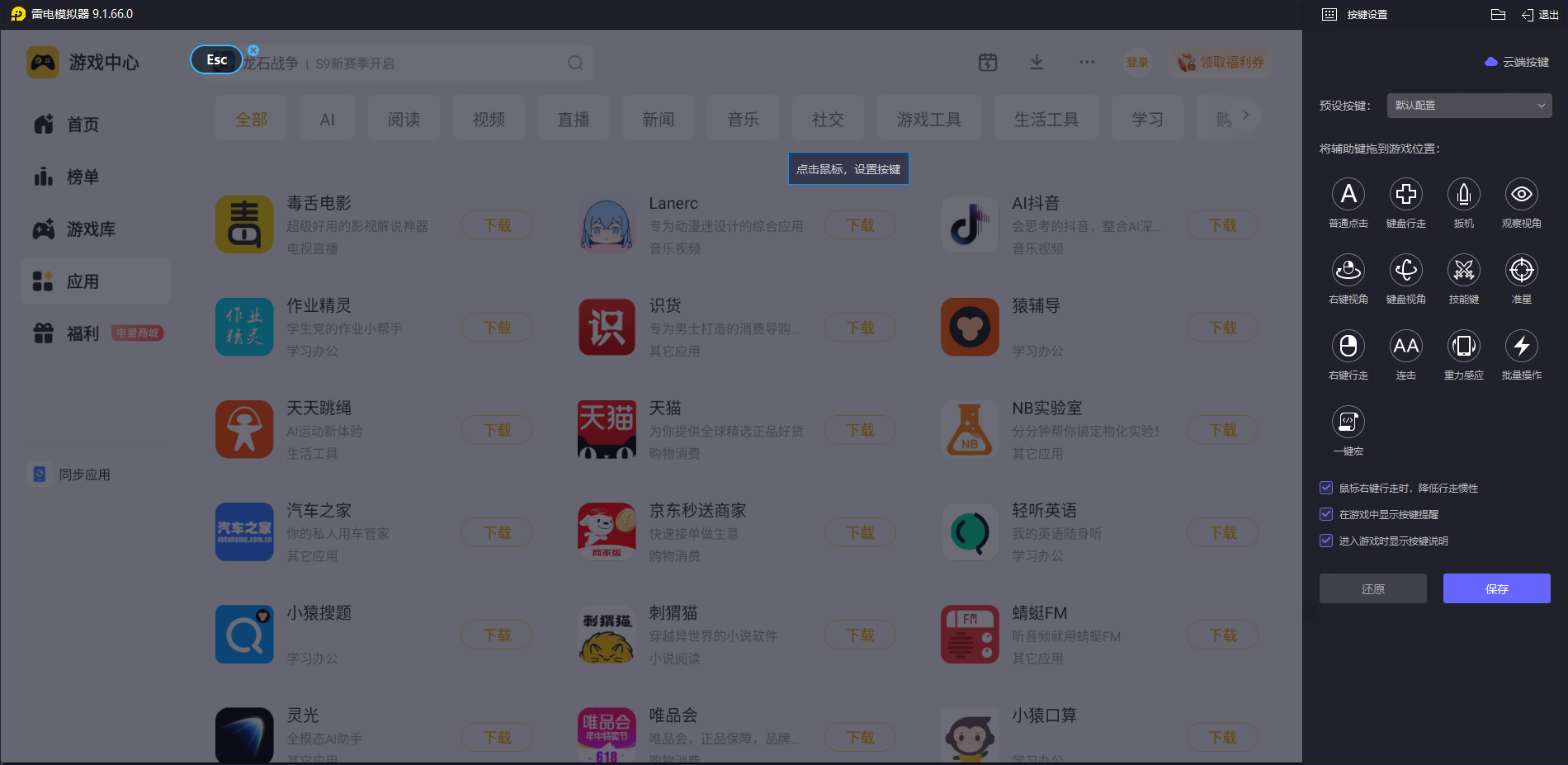Select the 键盘行走 D-pad icon
Viewport: 1568px width, 765px height.
1406,194
